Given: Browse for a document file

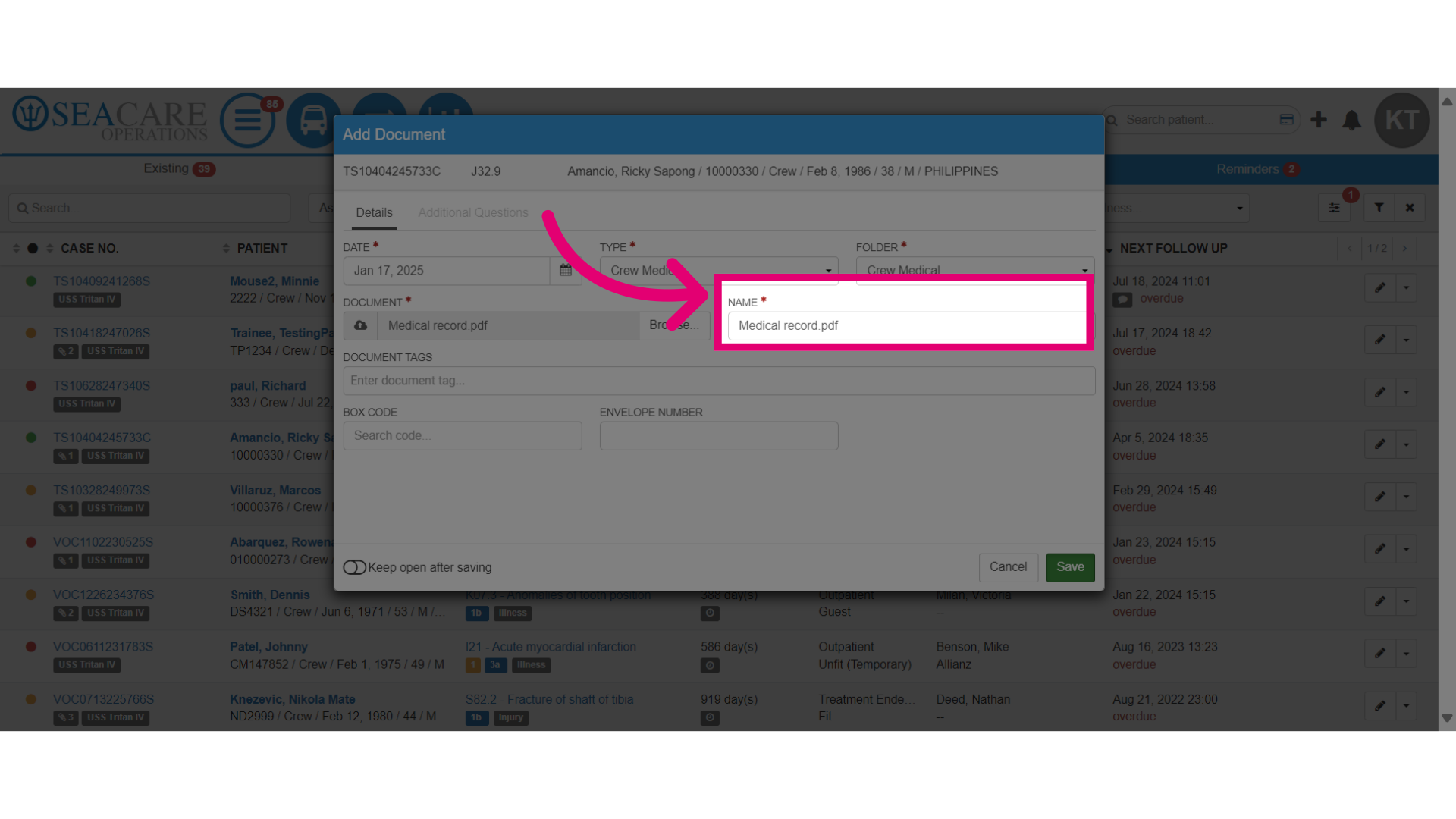Looking at the screenshot, I should 674,325.
